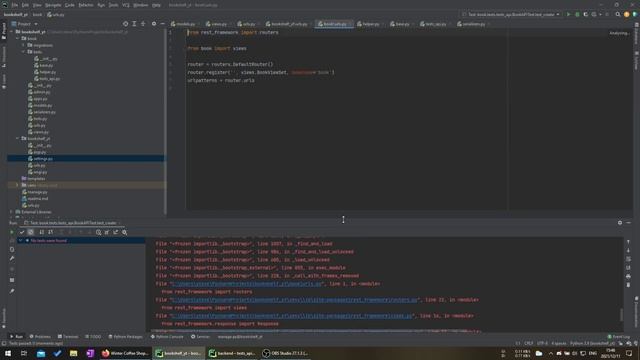Open the Refactor menu
The height and width of the screenshot is (360, 640).
coord(86,5)
